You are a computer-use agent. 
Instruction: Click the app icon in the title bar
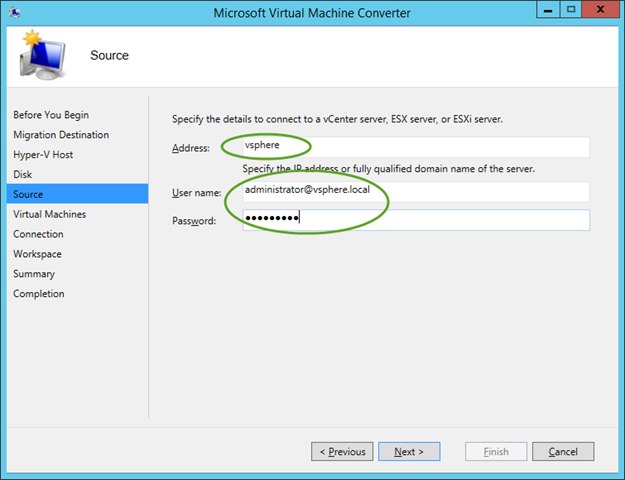pos(14,12)
